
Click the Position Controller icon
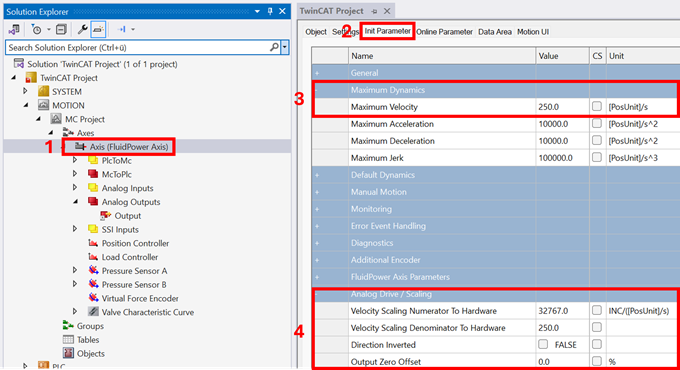pos(93,243)
